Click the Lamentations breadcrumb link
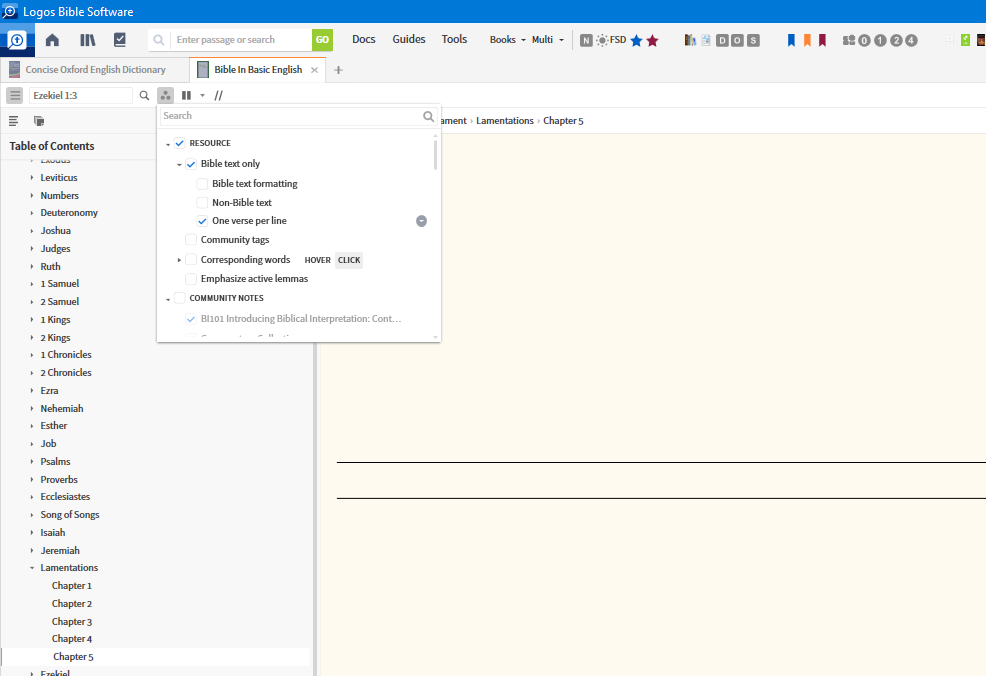Viewport: 986px width, 676px height. [x=504, y=121]
